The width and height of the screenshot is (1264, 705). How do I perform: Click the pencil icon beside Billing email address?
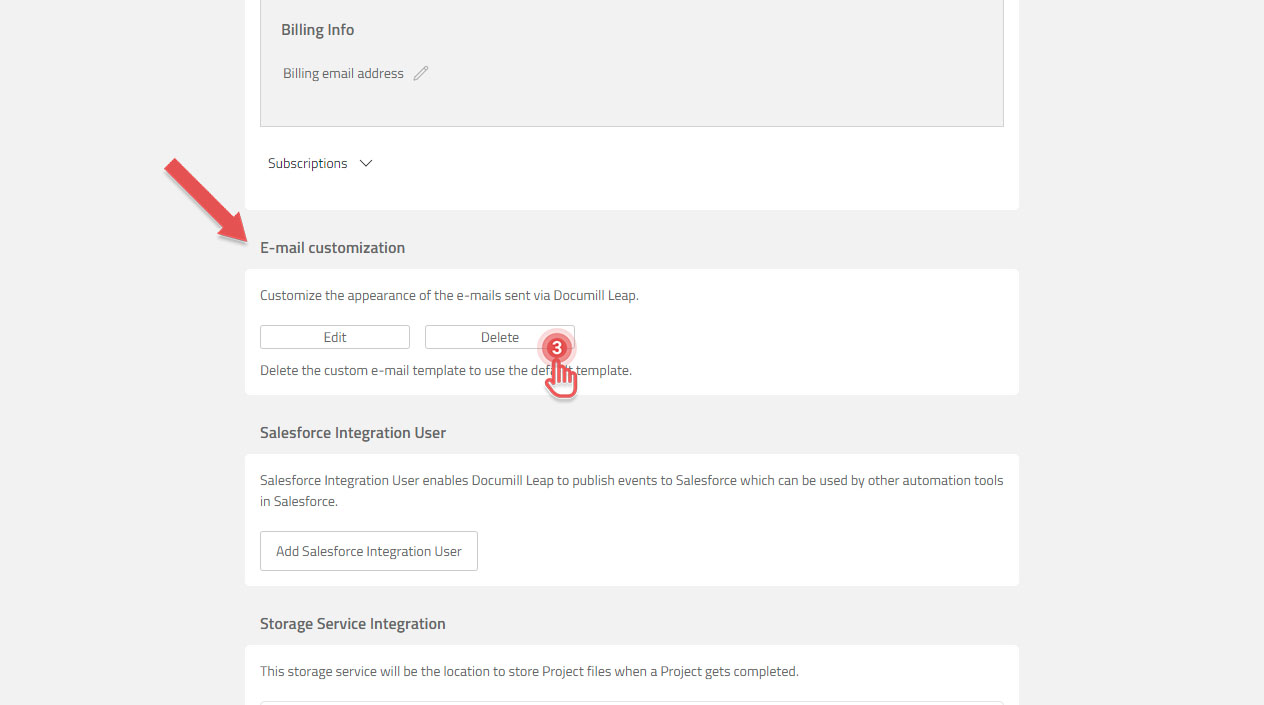(421, 72)
